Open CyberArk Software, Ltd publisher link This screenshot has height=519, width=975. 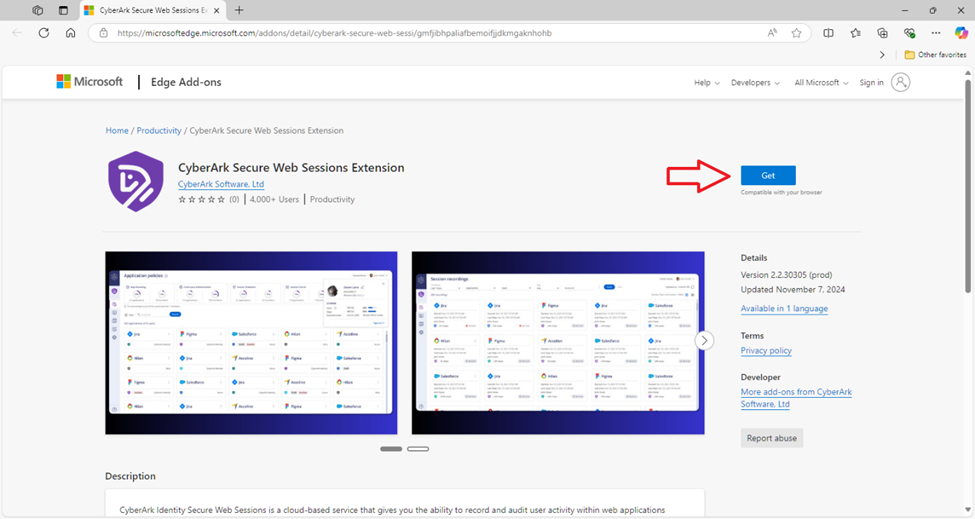[x=221, y=184]
